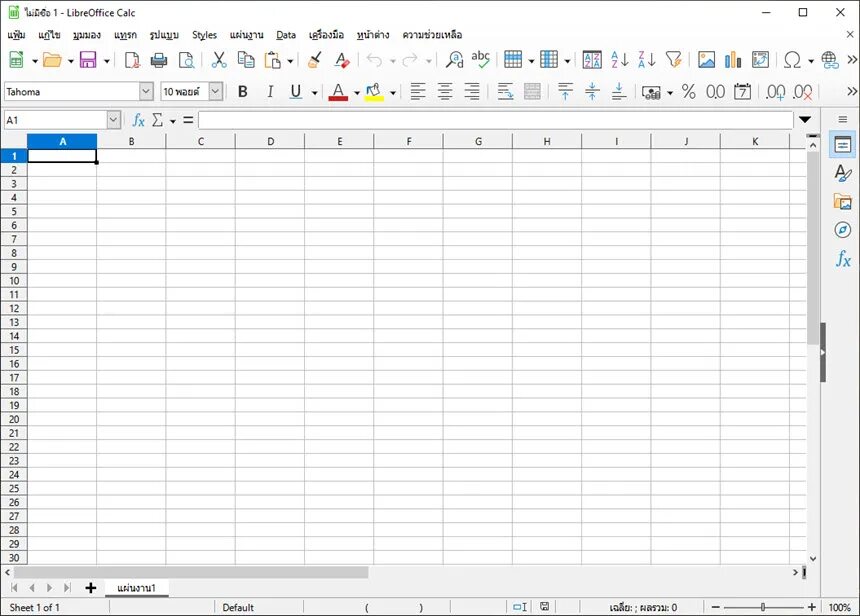Insert hyperlink globe icon
This screenshot has width=860, height=616.
(x=830, y=60)
